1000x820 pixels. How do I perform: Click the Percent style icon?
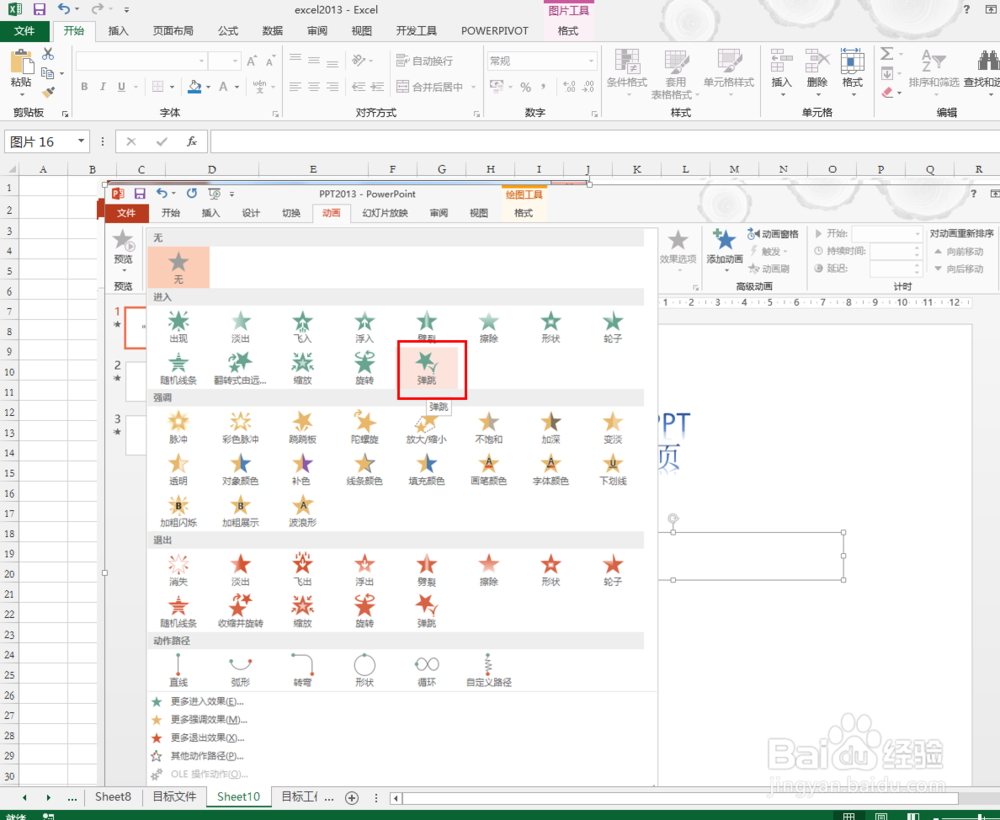tap(526, 87)
